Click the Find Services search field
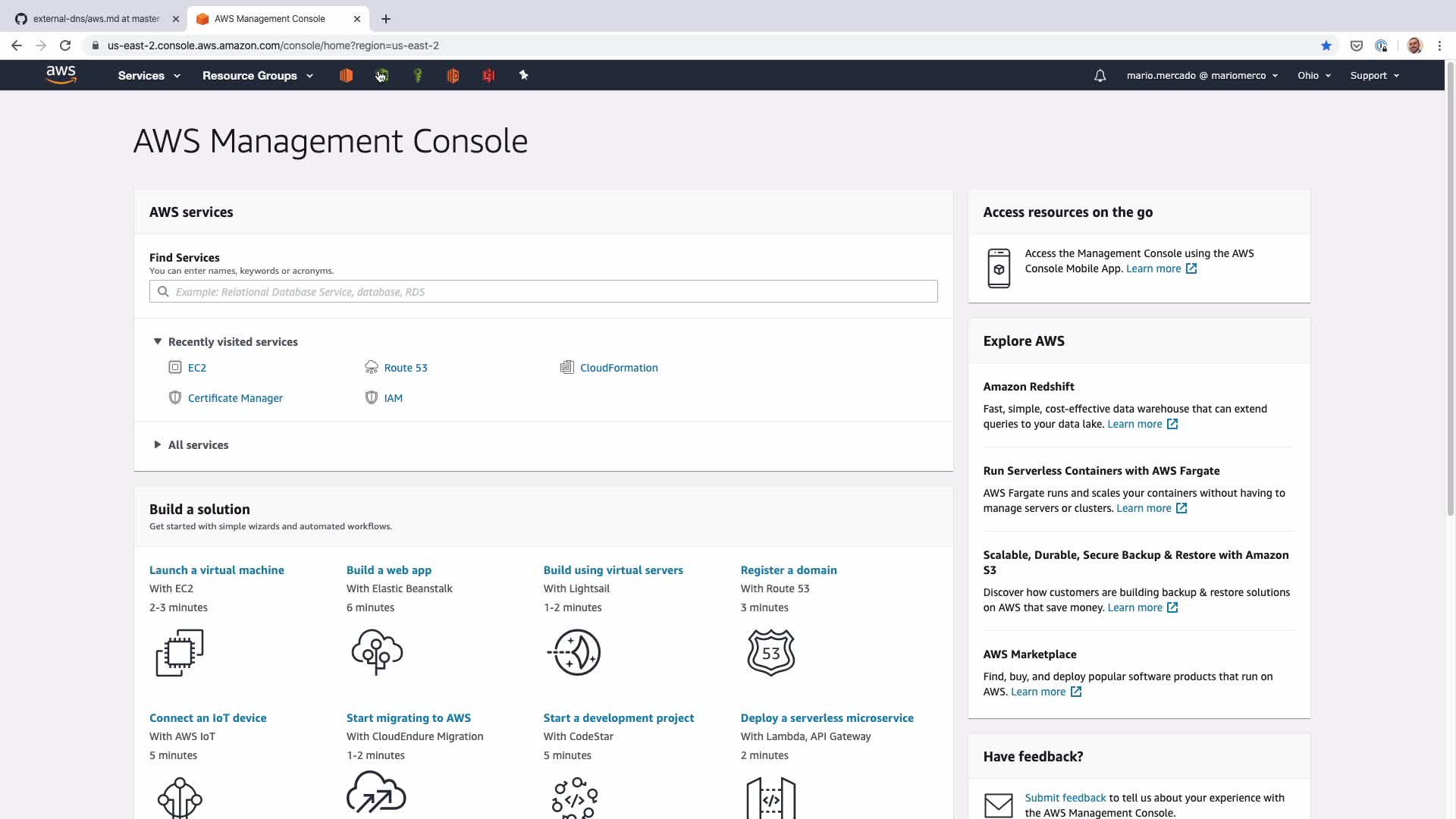 point(543,292)
